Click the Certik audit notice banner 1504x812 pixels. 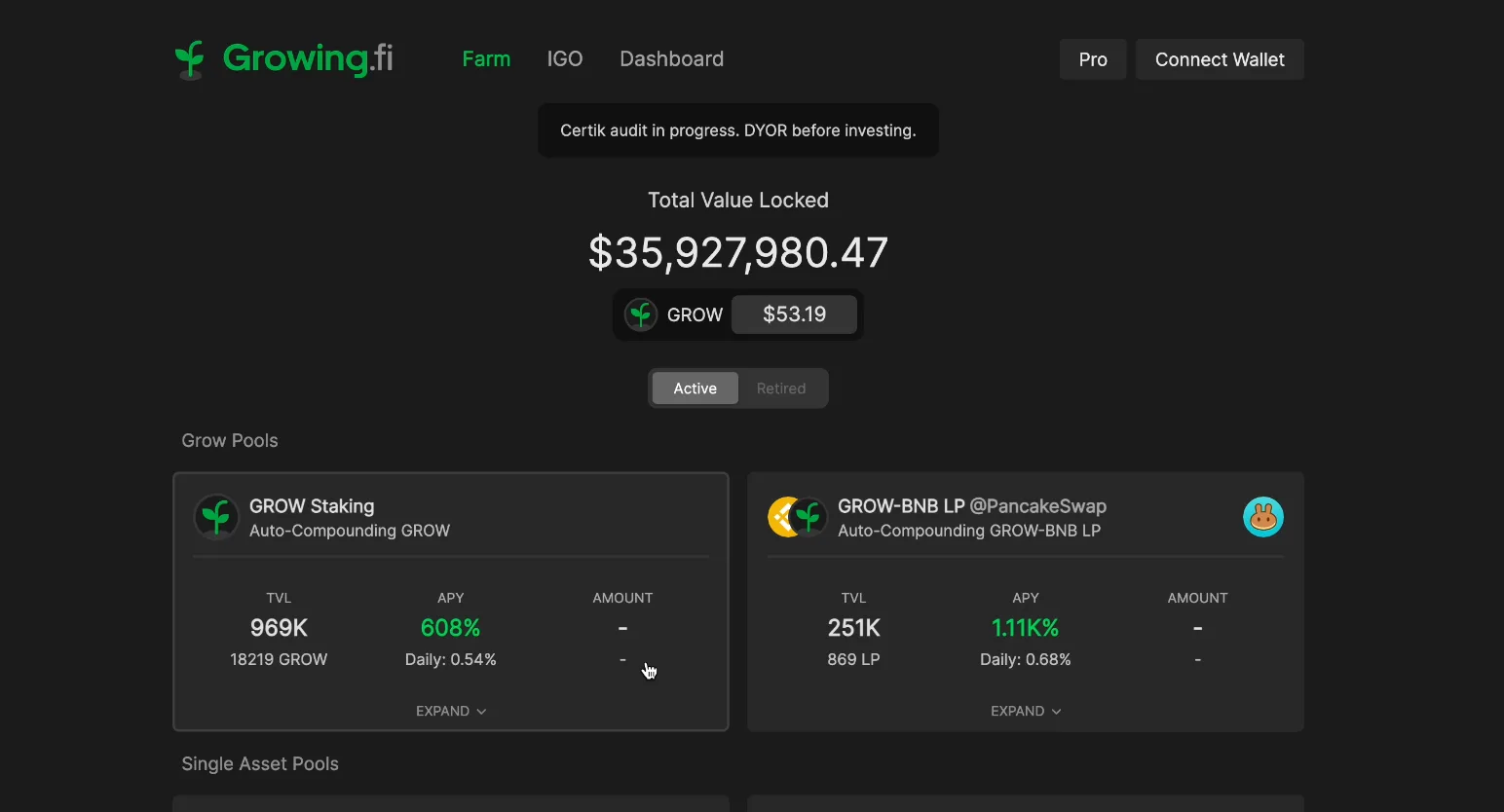[738, 130]
